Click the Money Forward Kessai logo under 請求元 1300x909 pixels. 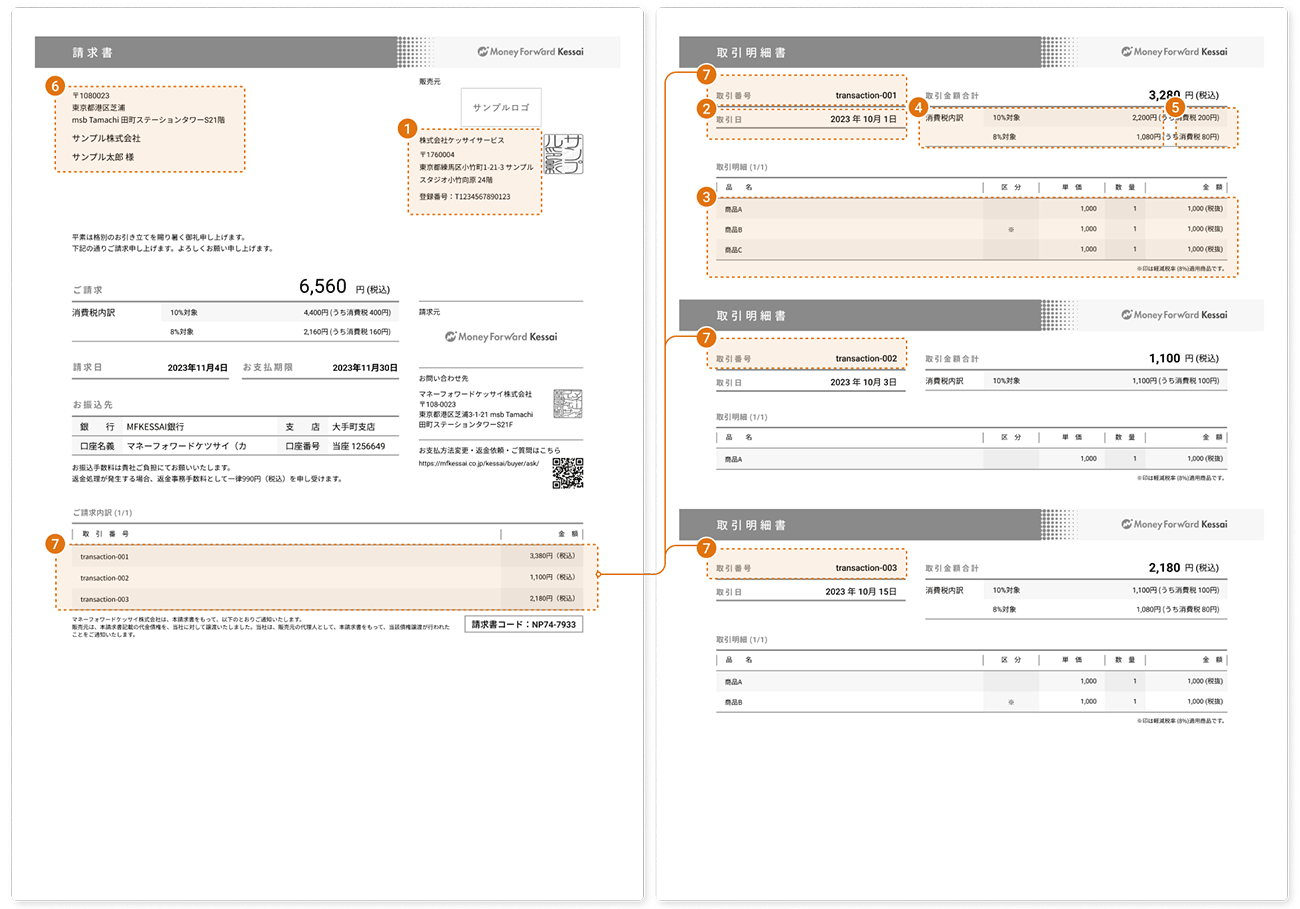[501, 337]
